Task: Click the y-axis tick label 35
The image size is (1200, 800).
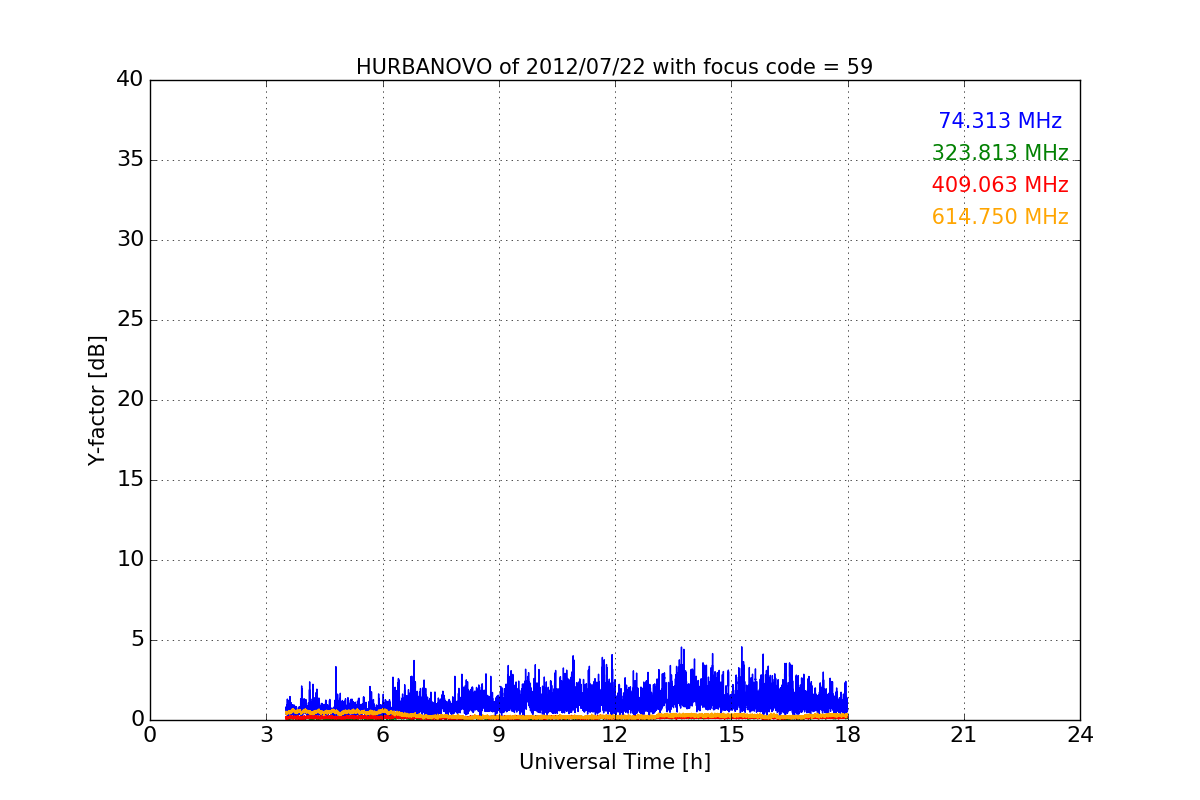Action: coord(130,160)
